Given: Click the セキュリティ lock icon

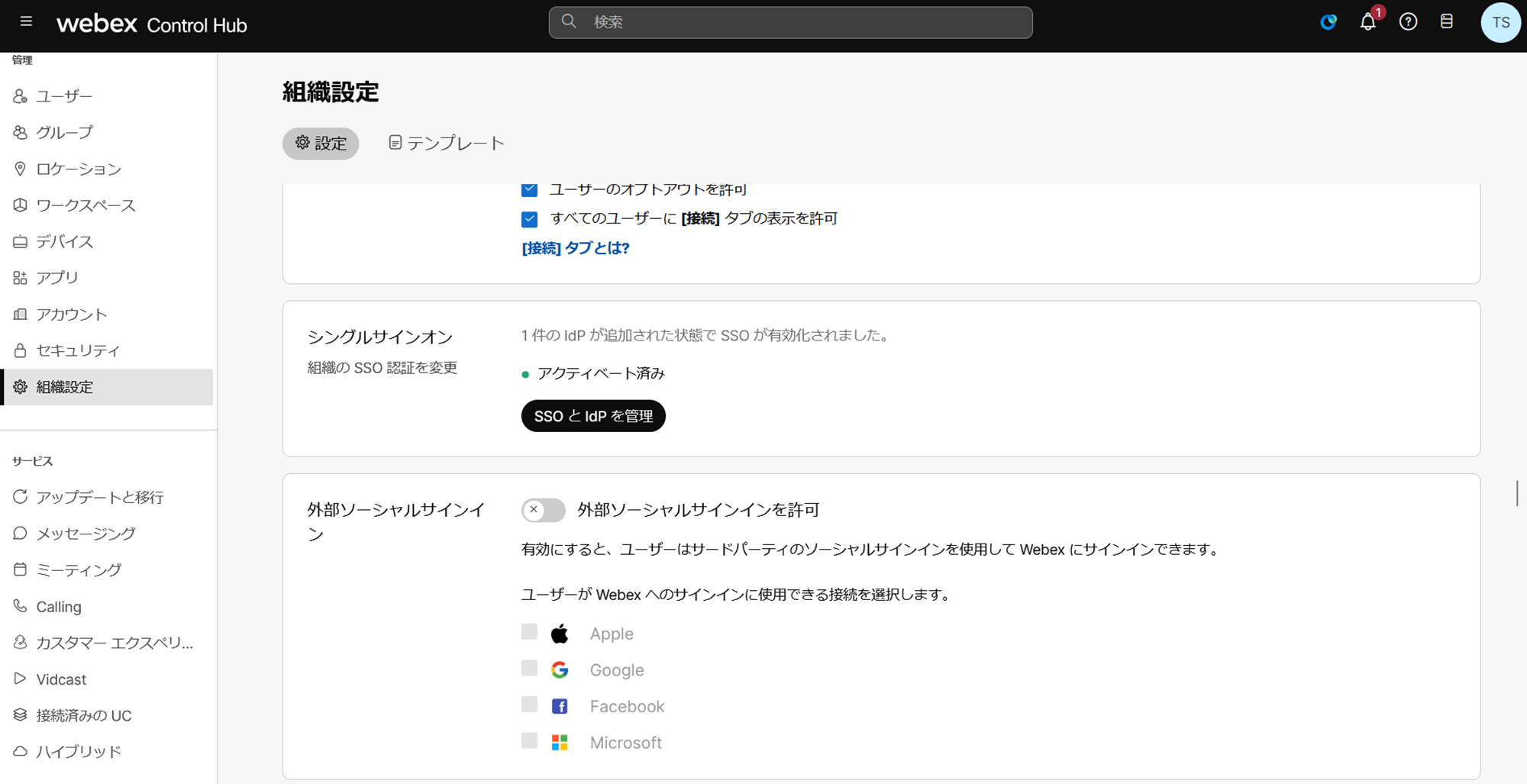Looking at the screenshot, I should click(x=21, y=350).
